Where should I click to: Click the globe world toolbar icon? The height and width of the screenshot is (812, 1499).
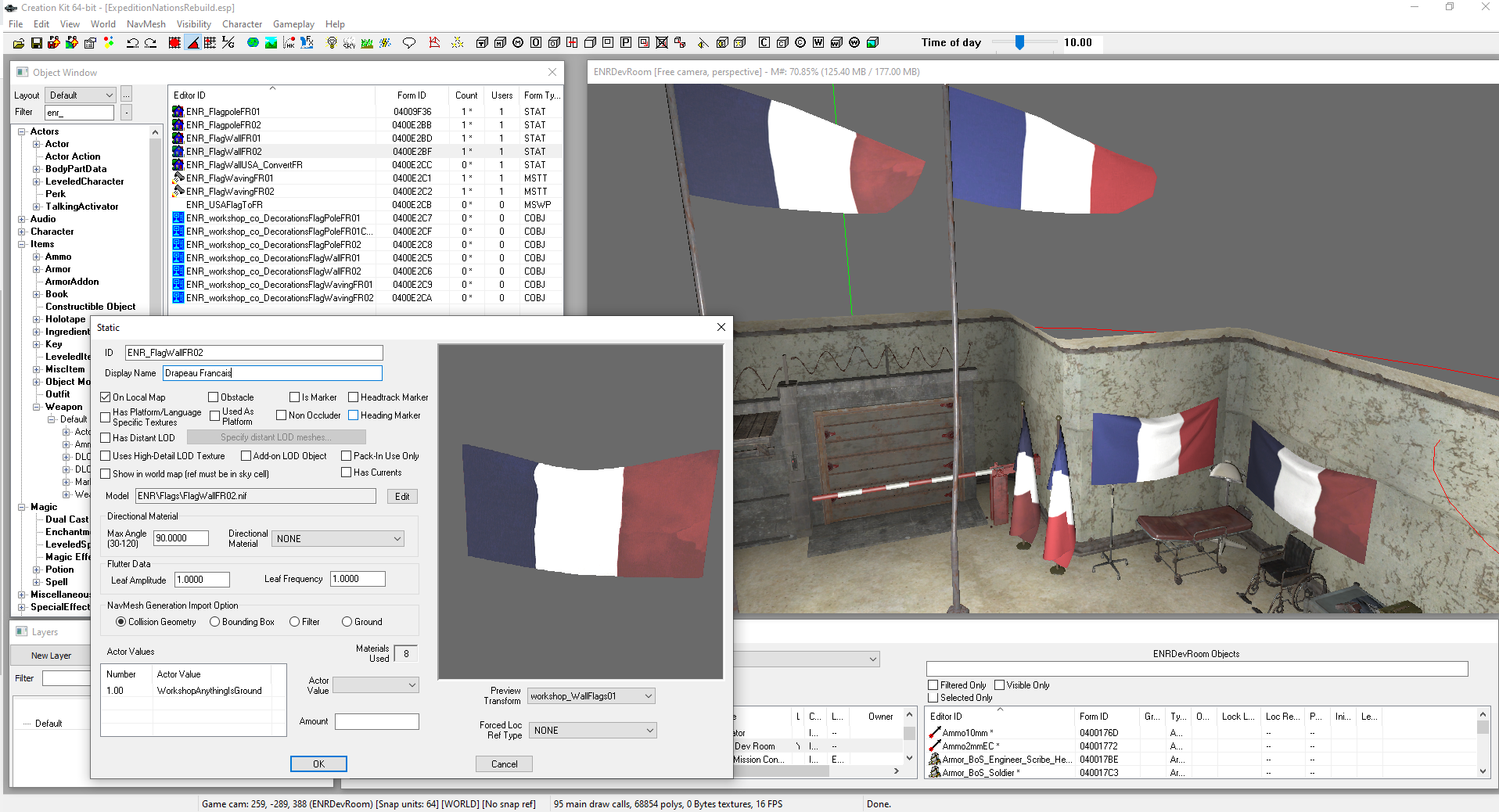pyautogui.click(x=253, y=43)
